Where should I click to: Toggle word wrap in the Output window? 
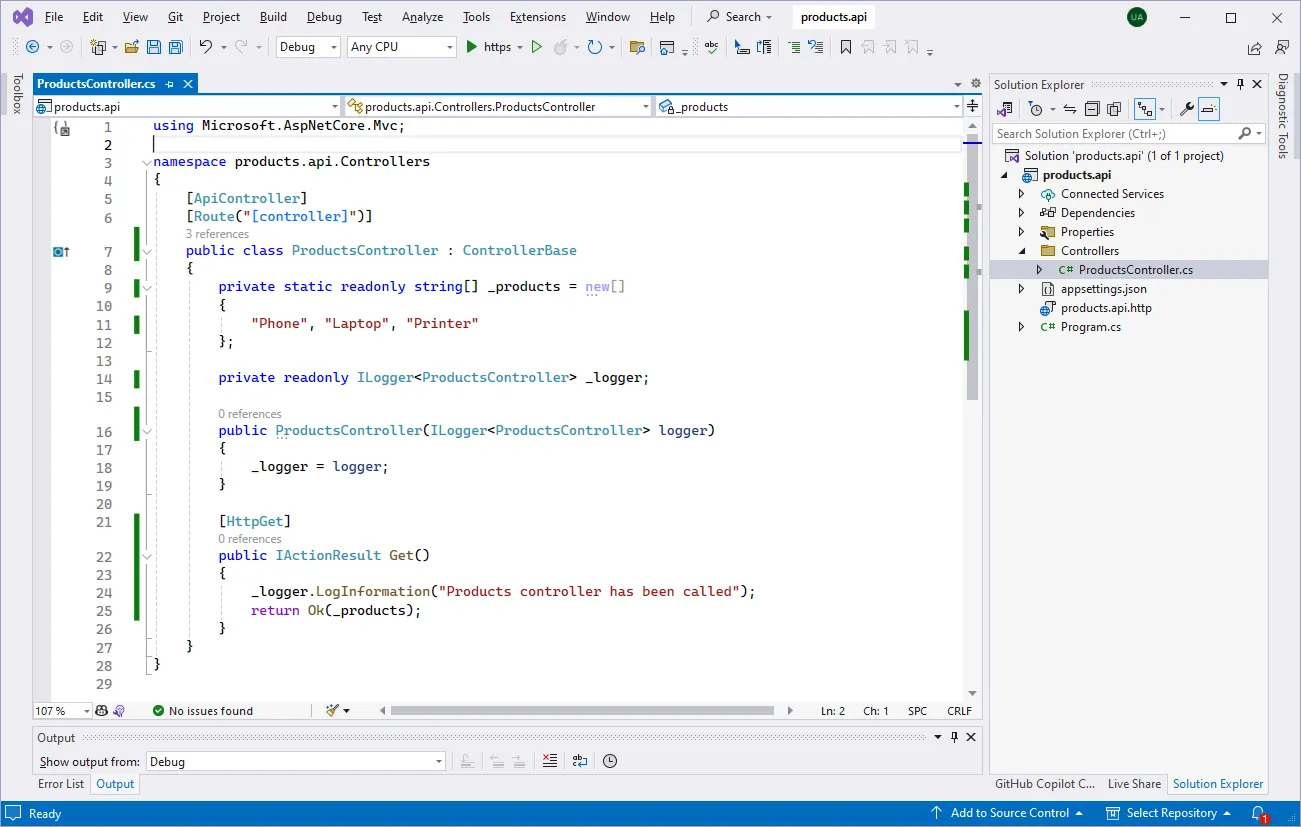click(578, 761)
